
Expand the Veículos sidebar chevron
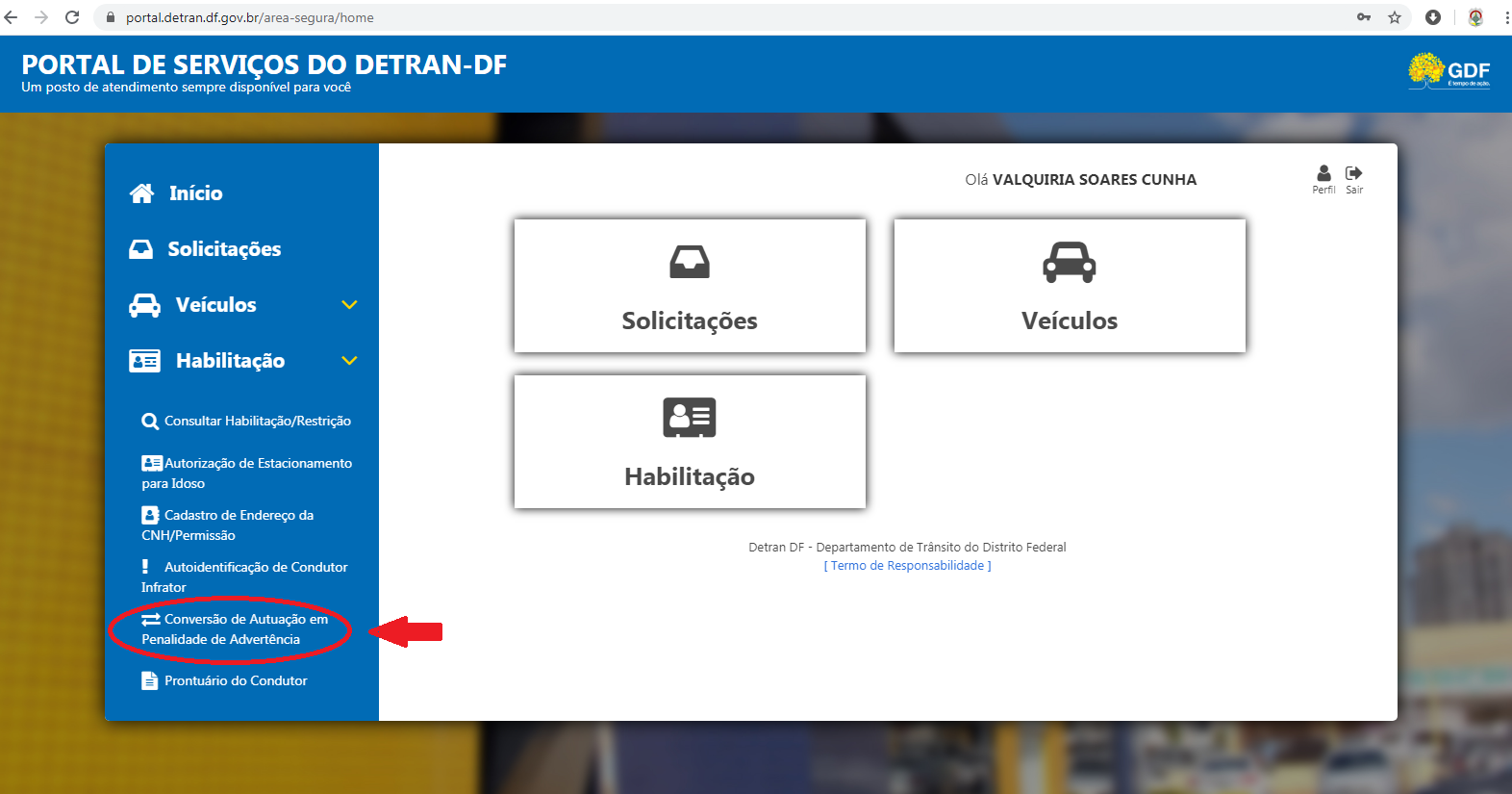point(349,305)
